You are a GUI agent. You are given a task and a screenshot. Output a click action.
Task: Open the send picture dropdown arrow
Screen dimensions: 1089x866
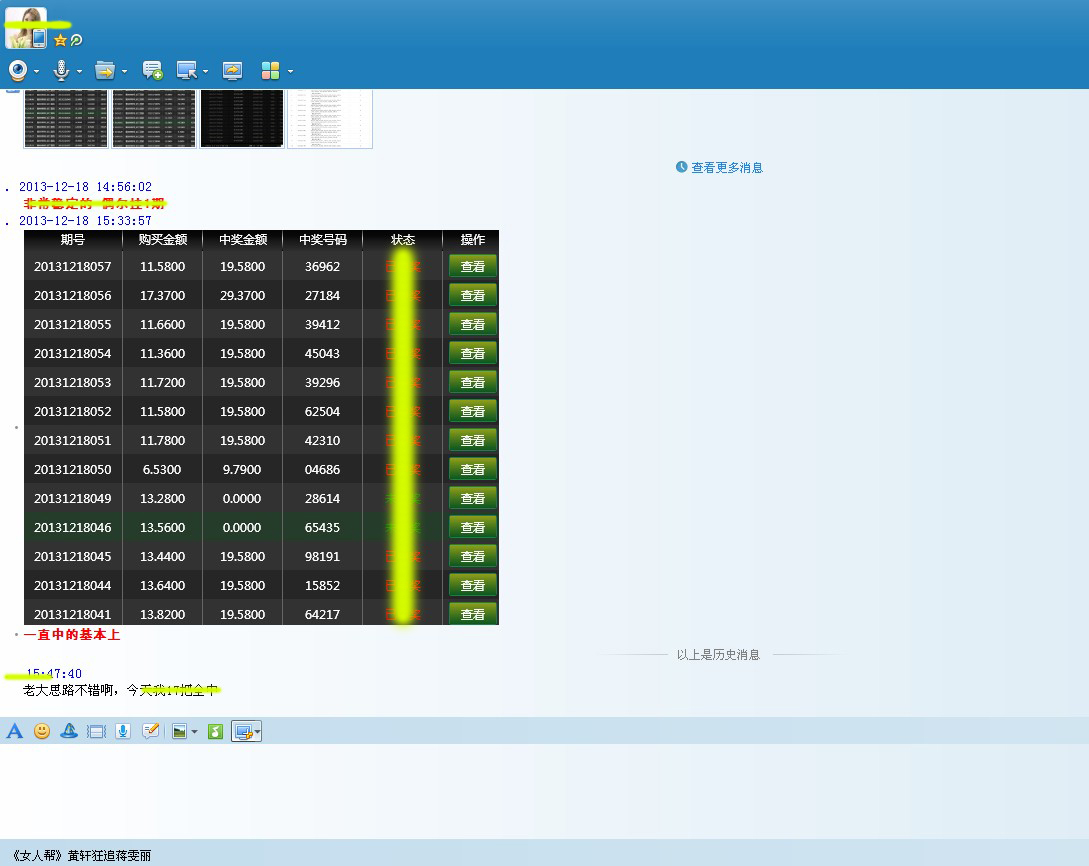[194, 732]
